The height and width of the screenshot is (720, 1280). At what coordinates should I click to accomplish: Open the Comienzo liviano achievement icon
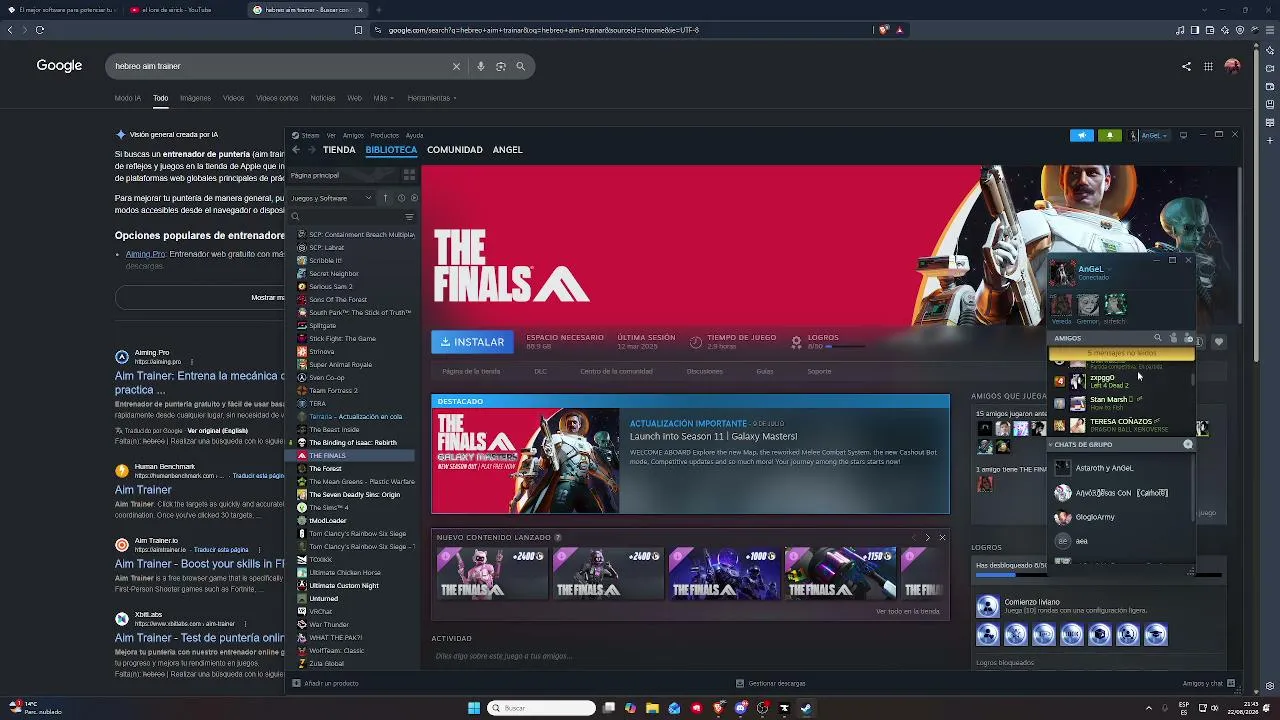[x=988, y=606]
